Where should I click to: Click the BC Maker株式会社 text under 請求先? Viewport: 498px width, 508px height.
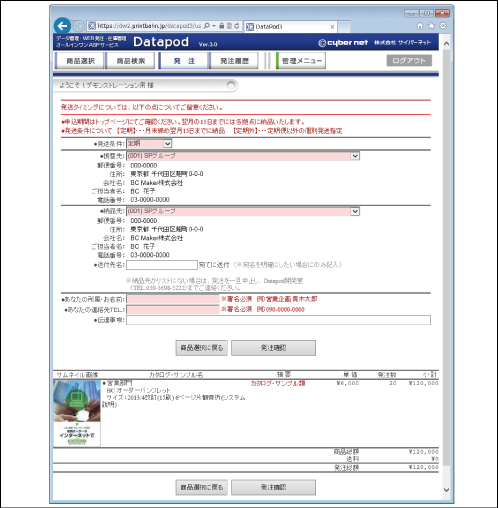157,183
